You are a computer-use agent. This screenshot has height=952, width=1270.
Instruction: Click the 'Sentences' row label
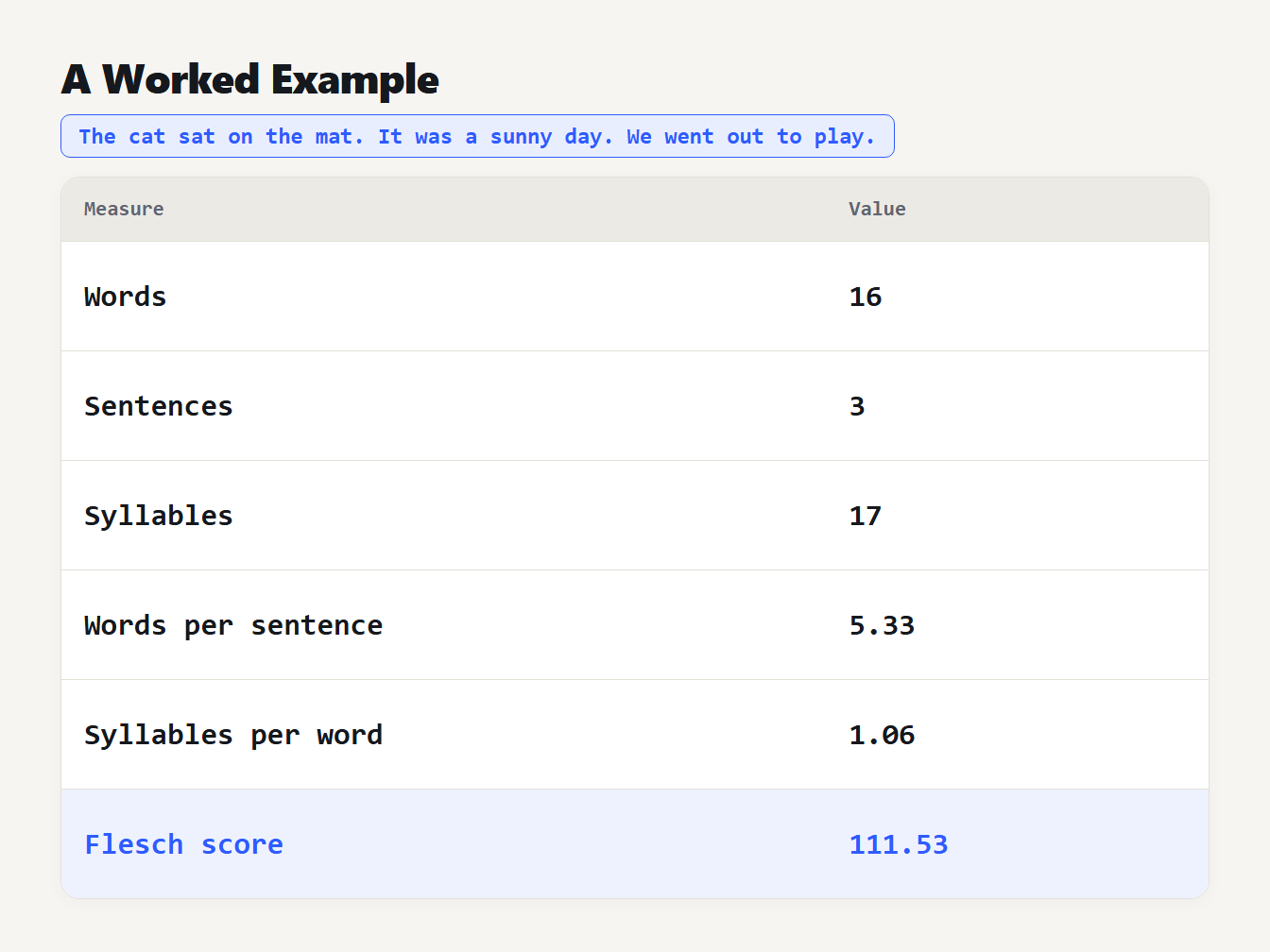[159, 406]
